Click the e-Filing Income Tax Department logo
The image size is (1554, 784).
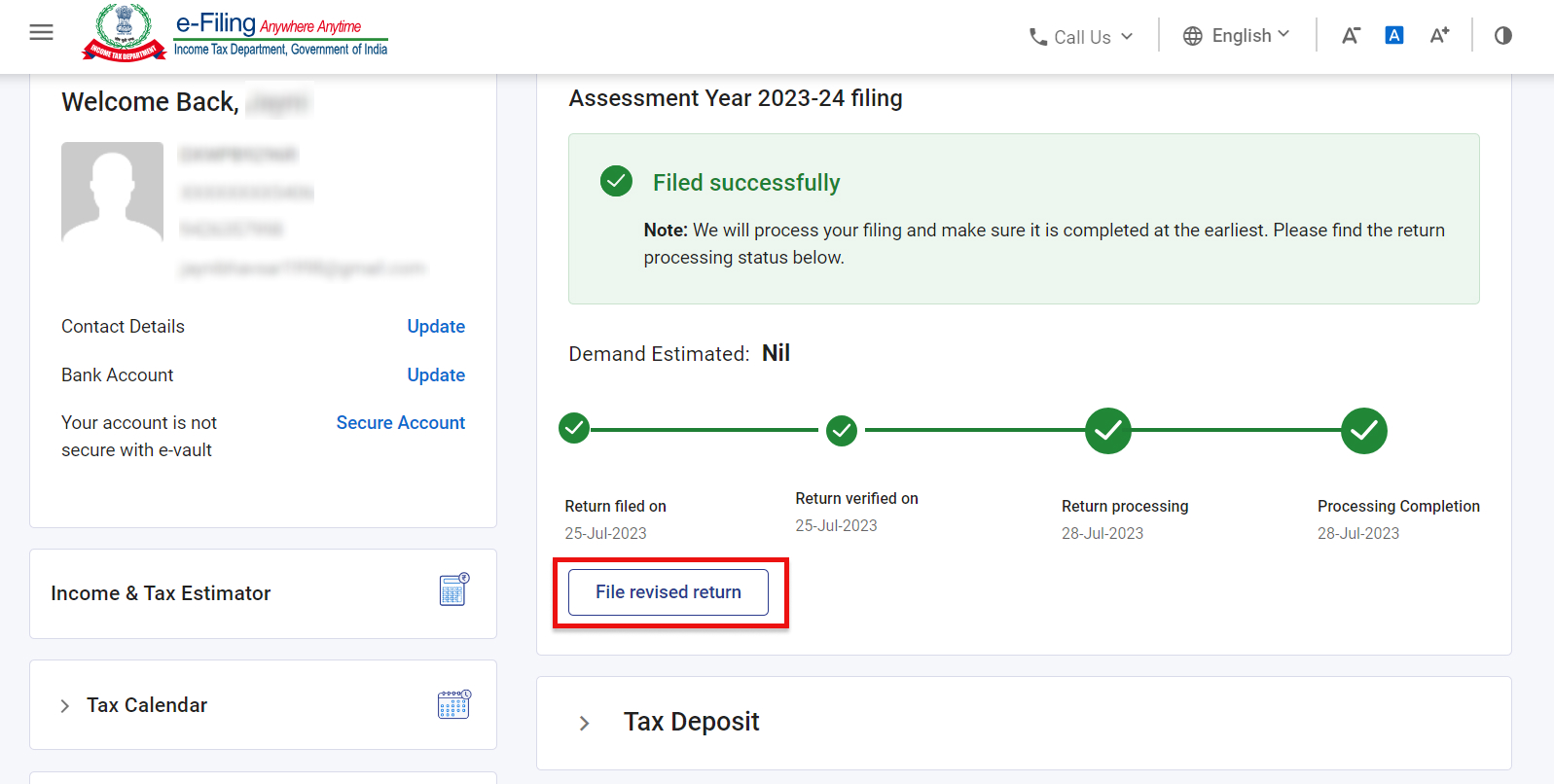[235, 32]
